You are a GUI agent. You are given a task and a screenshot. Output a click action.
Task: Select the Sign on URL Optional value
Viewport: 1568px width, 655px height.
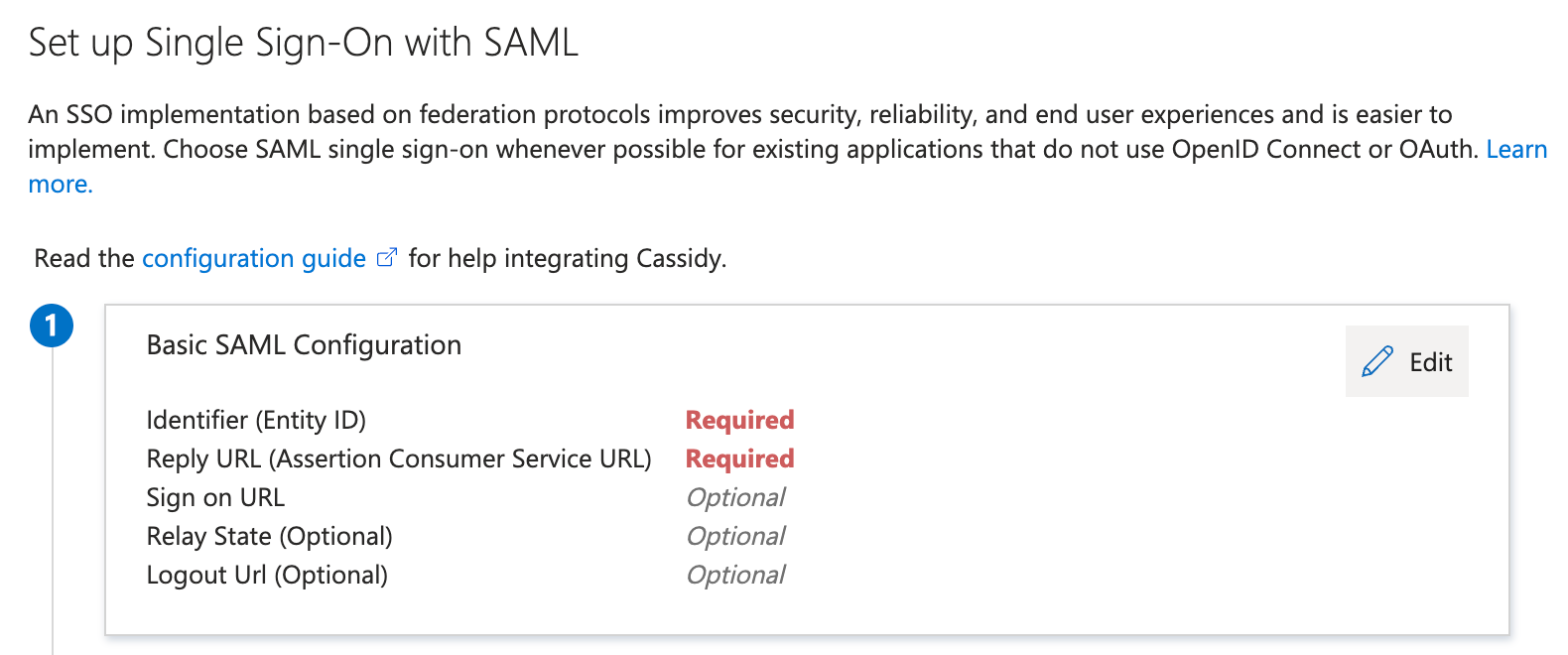(735, 497)
